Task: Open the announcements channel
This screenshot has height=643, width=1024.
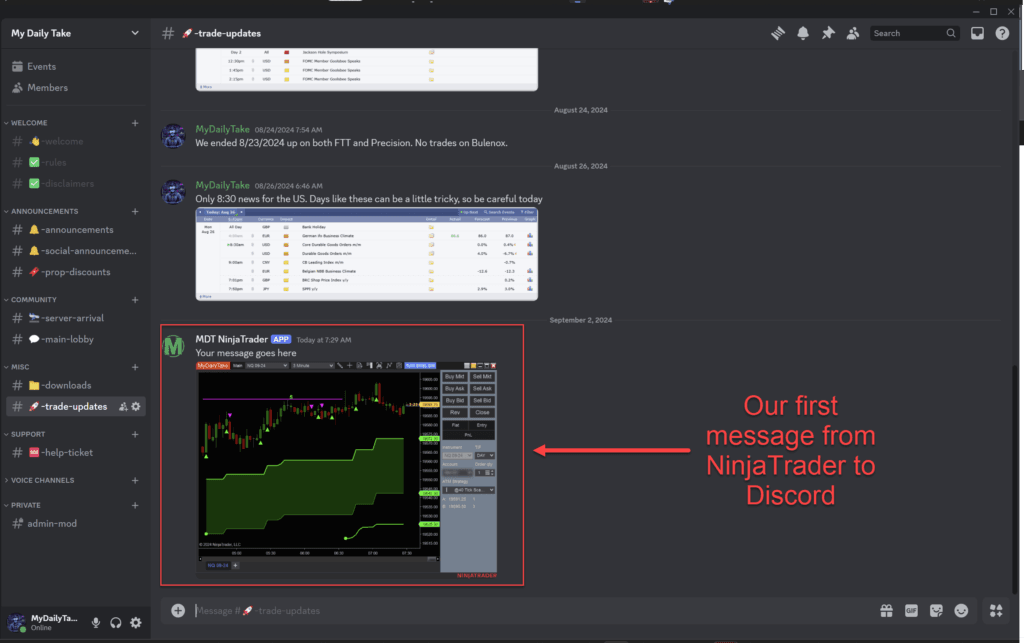Action: (x=75, y=230)
